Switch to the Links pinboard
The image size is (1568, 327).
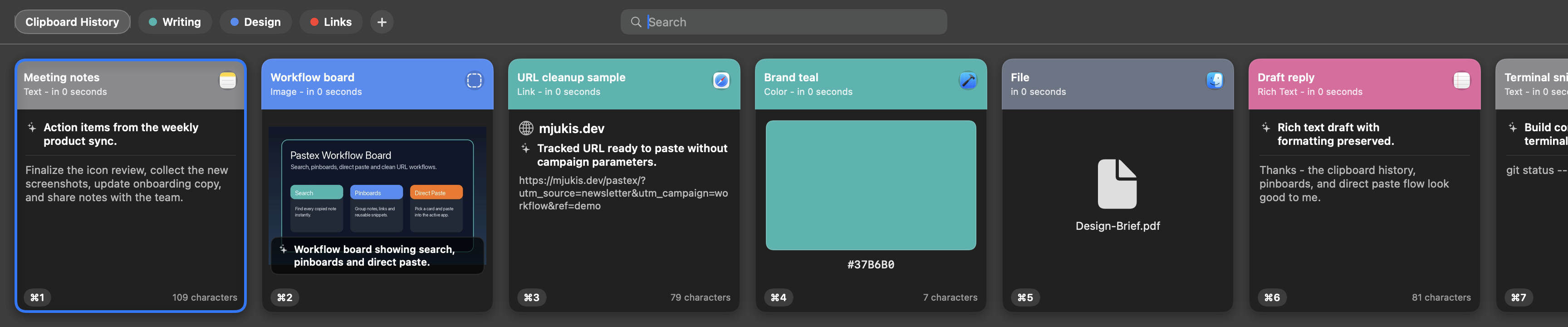pos(331,22)
